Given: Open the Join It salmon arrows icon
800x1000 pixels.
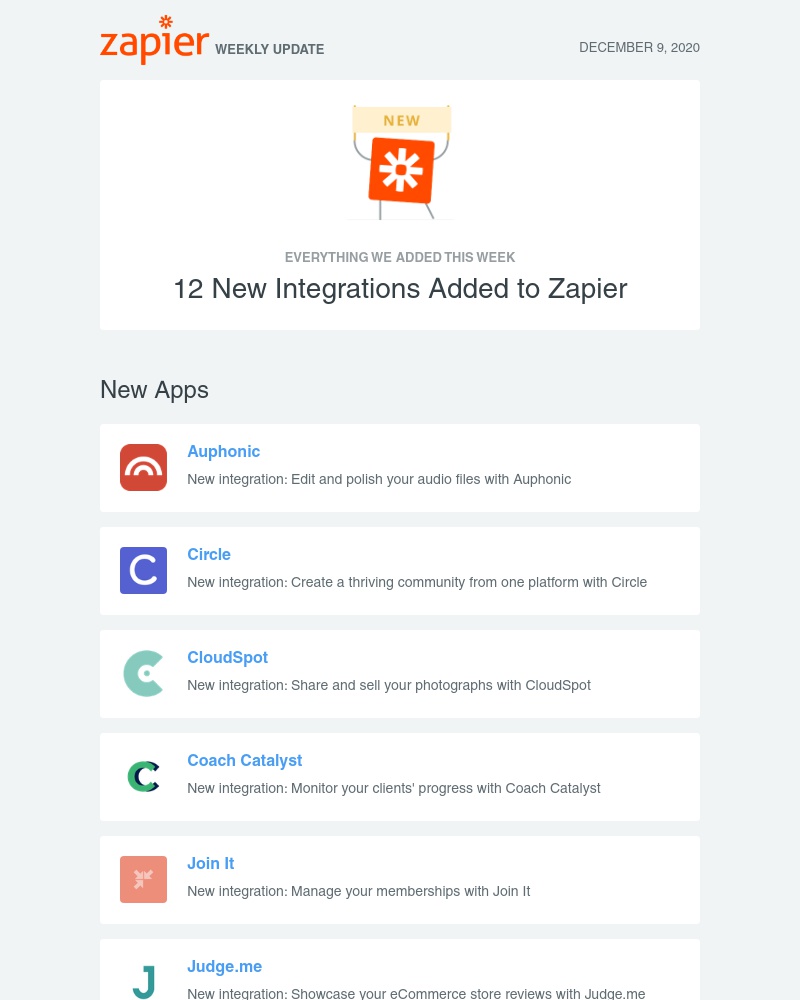Looking at the screenshot, I should (x=144, y=879).
